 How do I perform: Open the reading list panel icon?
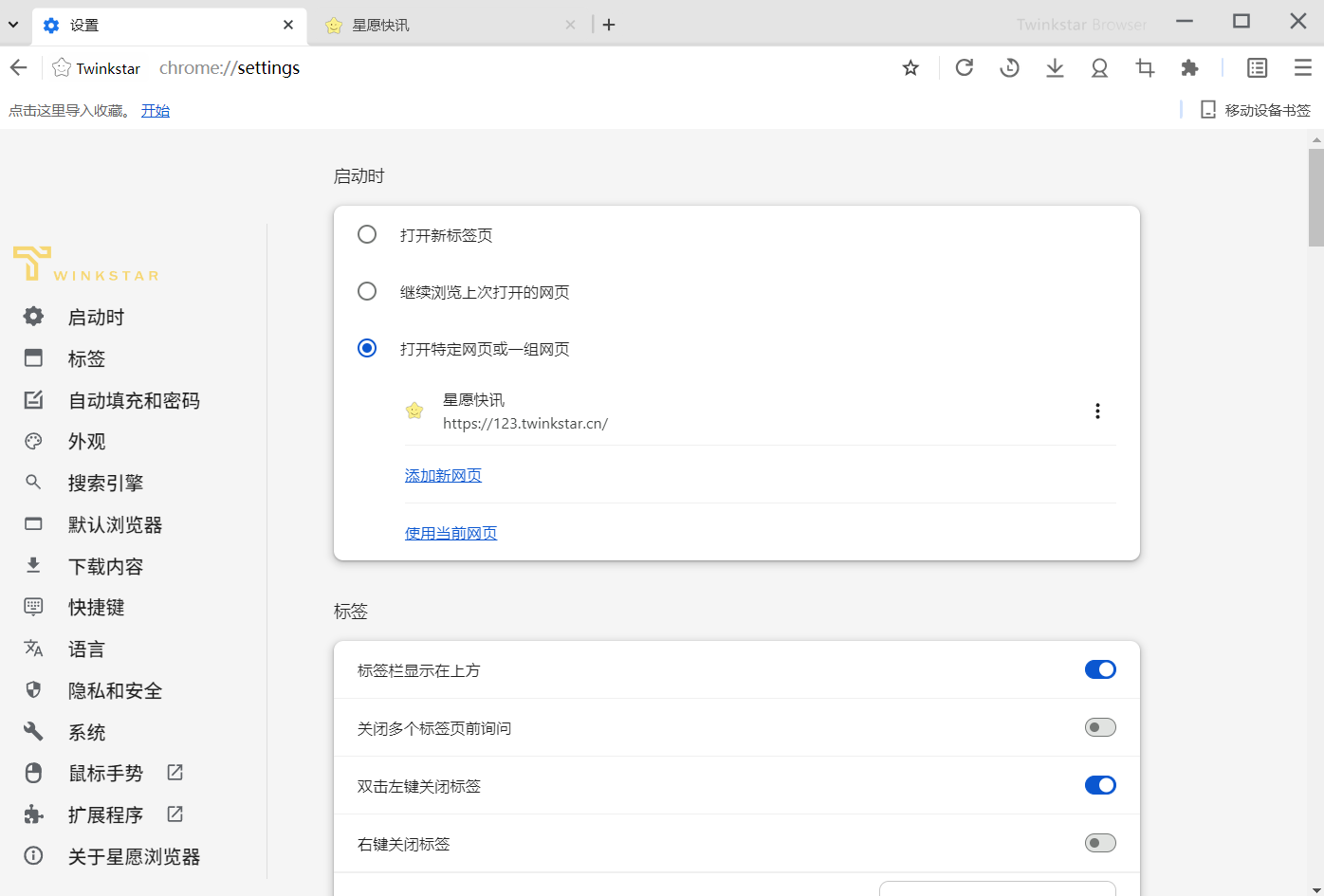pyautogui.click(x=1257, y=67)
